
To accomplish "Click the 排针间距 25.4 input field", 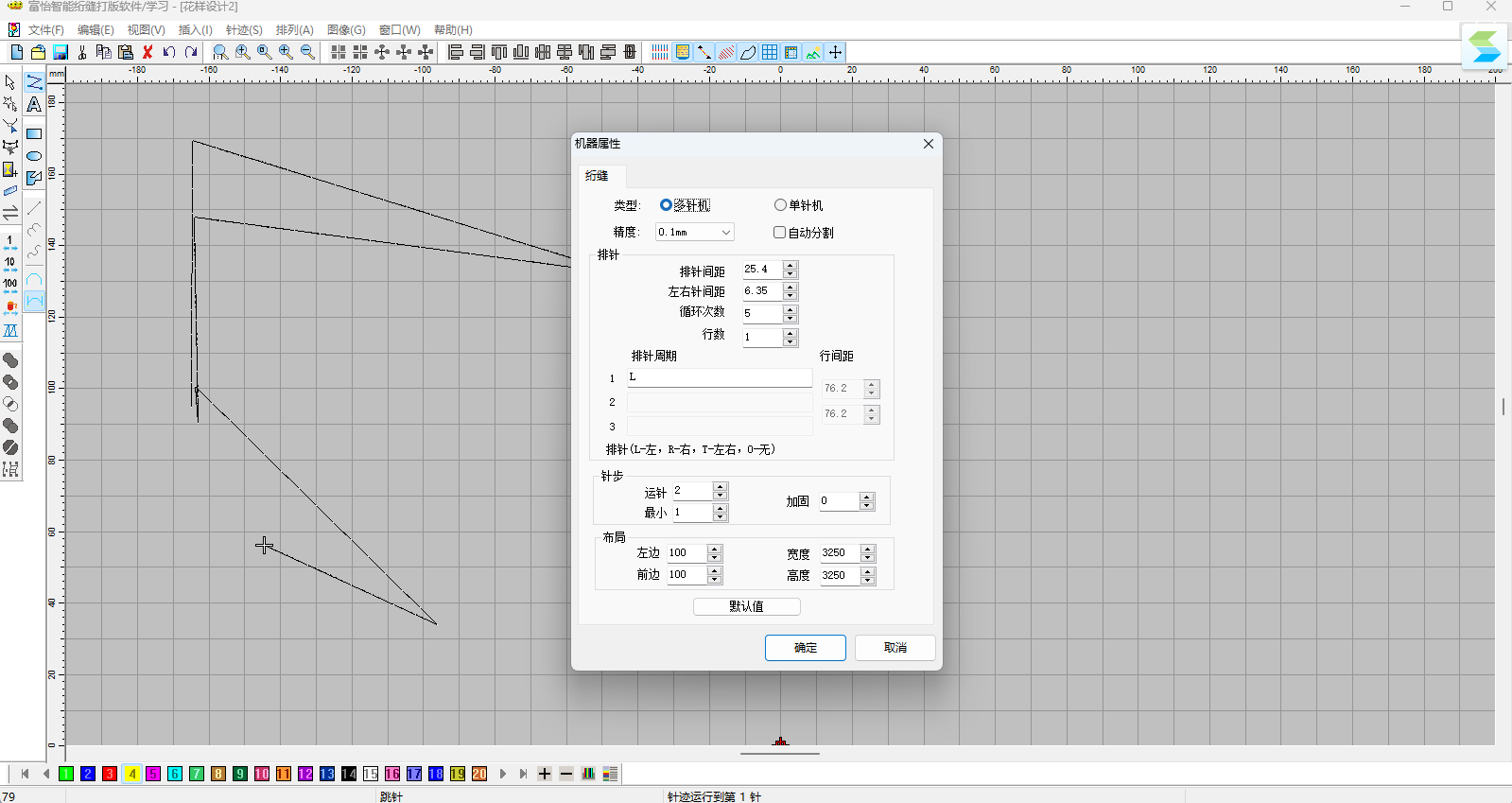I will pyautogui.click(x=762, y=270).
